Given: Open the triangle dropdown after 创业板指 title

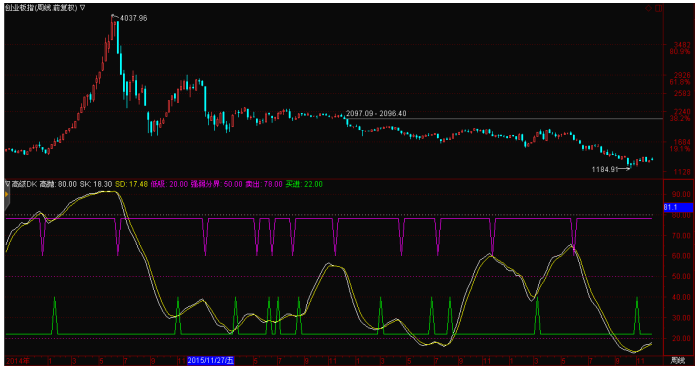Looking at the screenshot, I should point(82,8).
